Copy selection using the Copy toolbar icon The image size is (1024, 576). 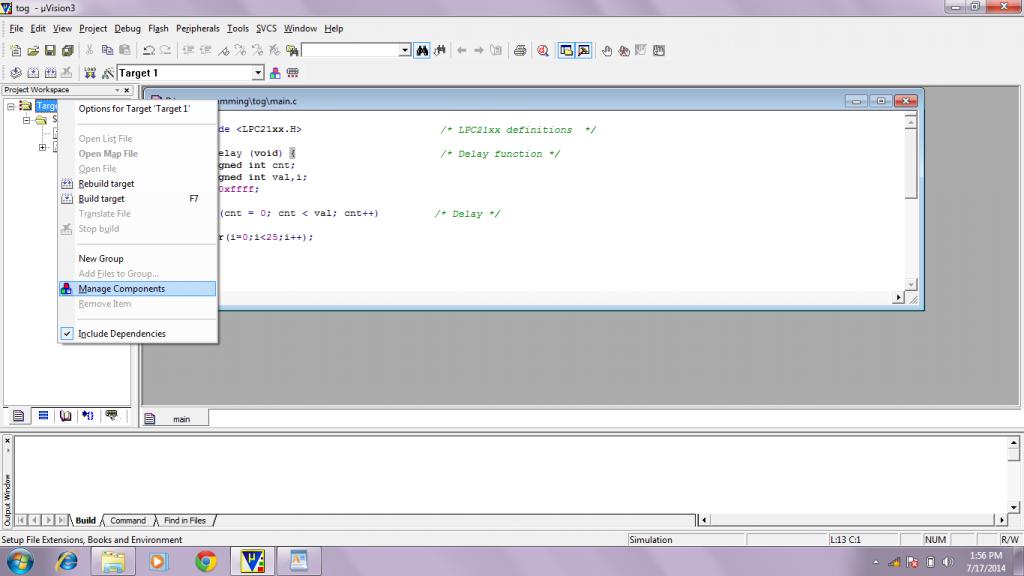coord(107,50)
